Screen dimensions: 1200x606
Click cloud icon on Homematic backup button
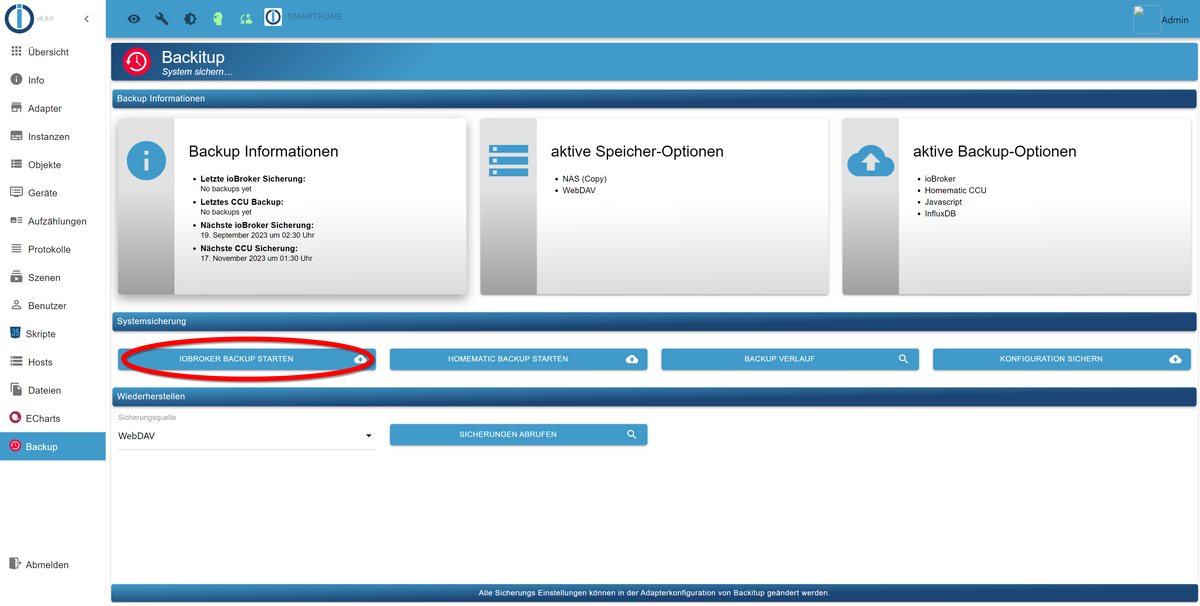pos(631,359)
